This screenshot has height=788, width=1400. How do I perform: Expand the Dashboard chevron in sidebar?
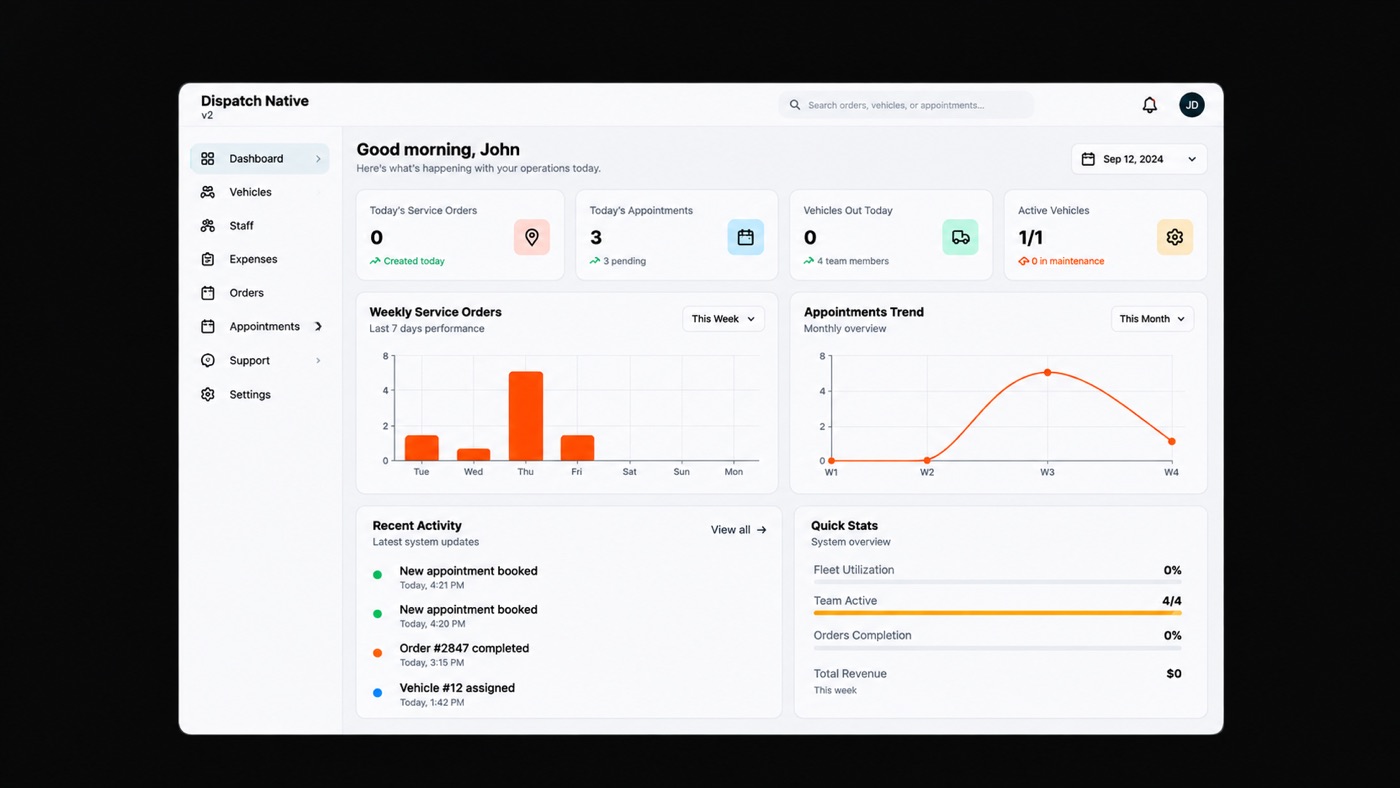318,159
